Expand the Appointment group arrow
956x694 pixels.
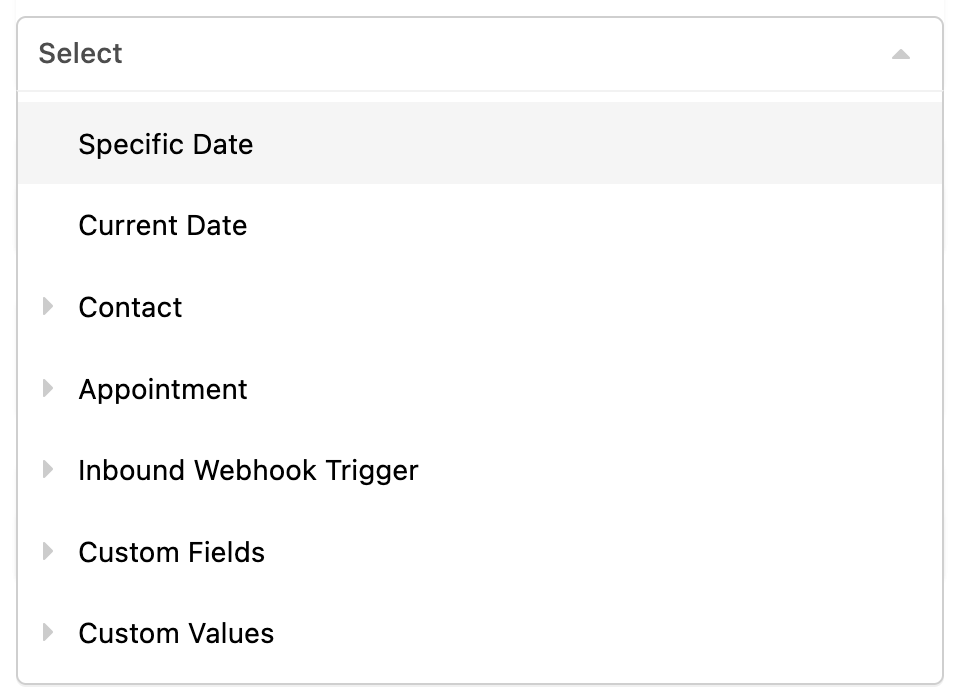click(48, 388)
